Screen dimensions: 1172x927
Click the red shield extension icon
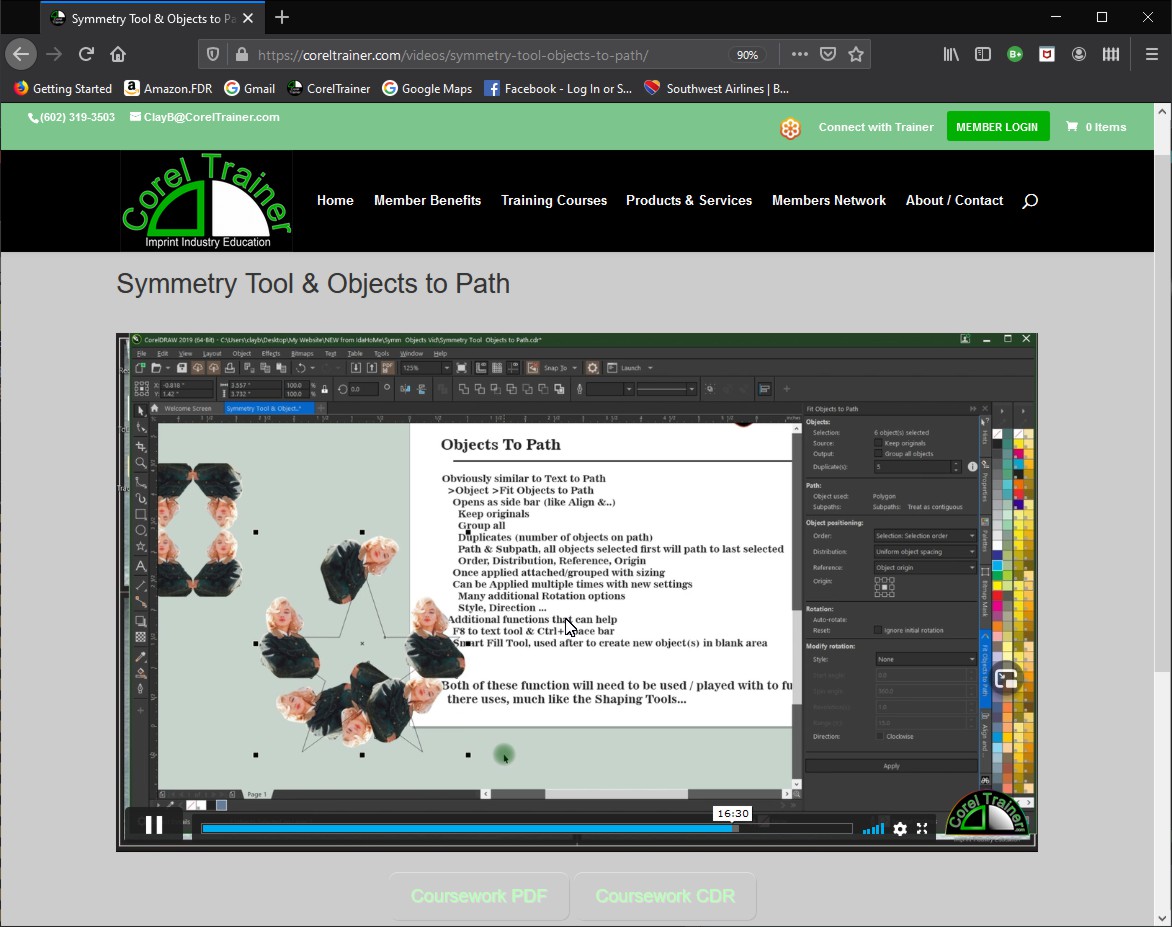pyautogui.click(x=1047, y=54)
